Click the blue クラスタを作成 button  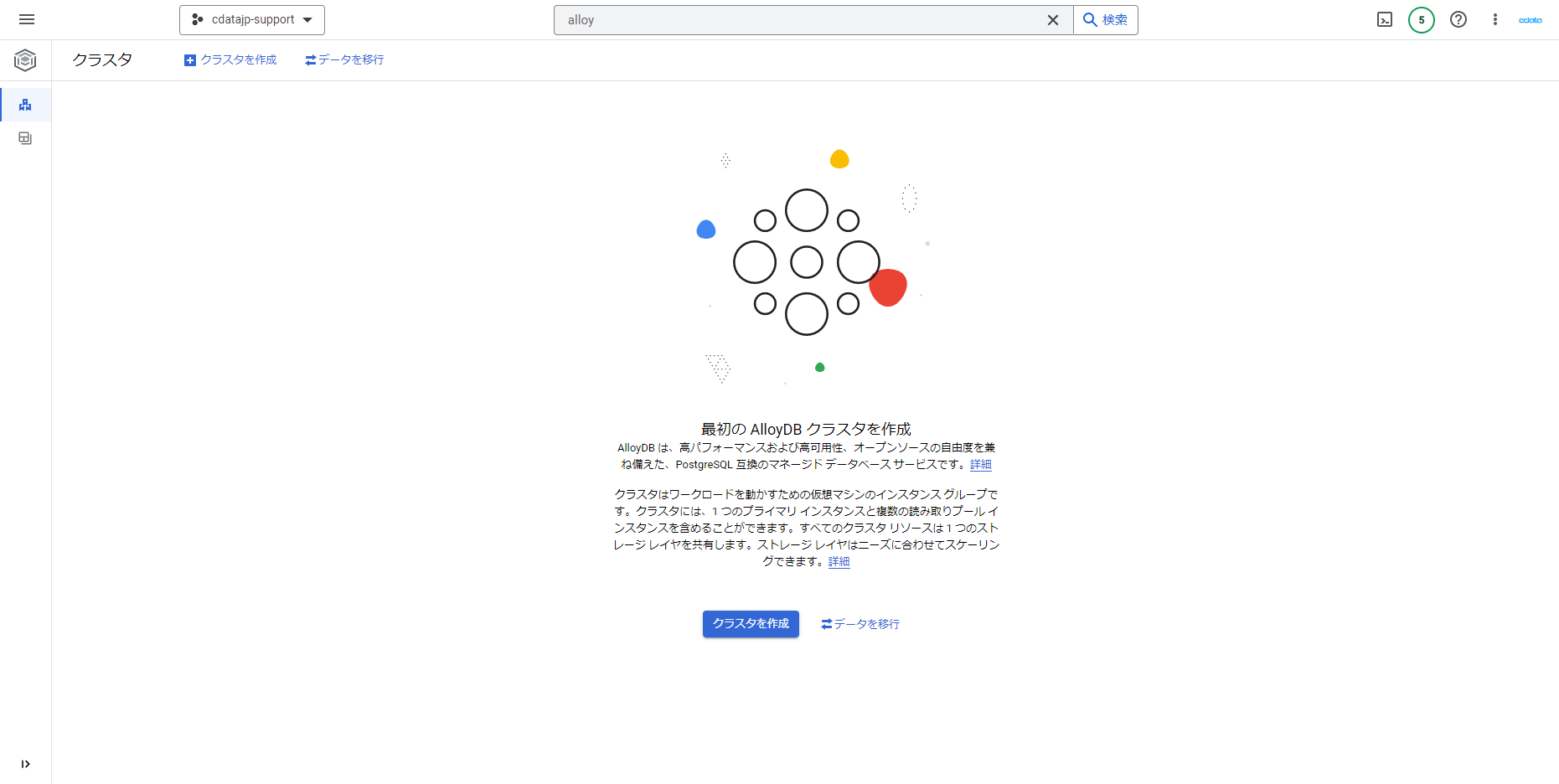point(751,624)
